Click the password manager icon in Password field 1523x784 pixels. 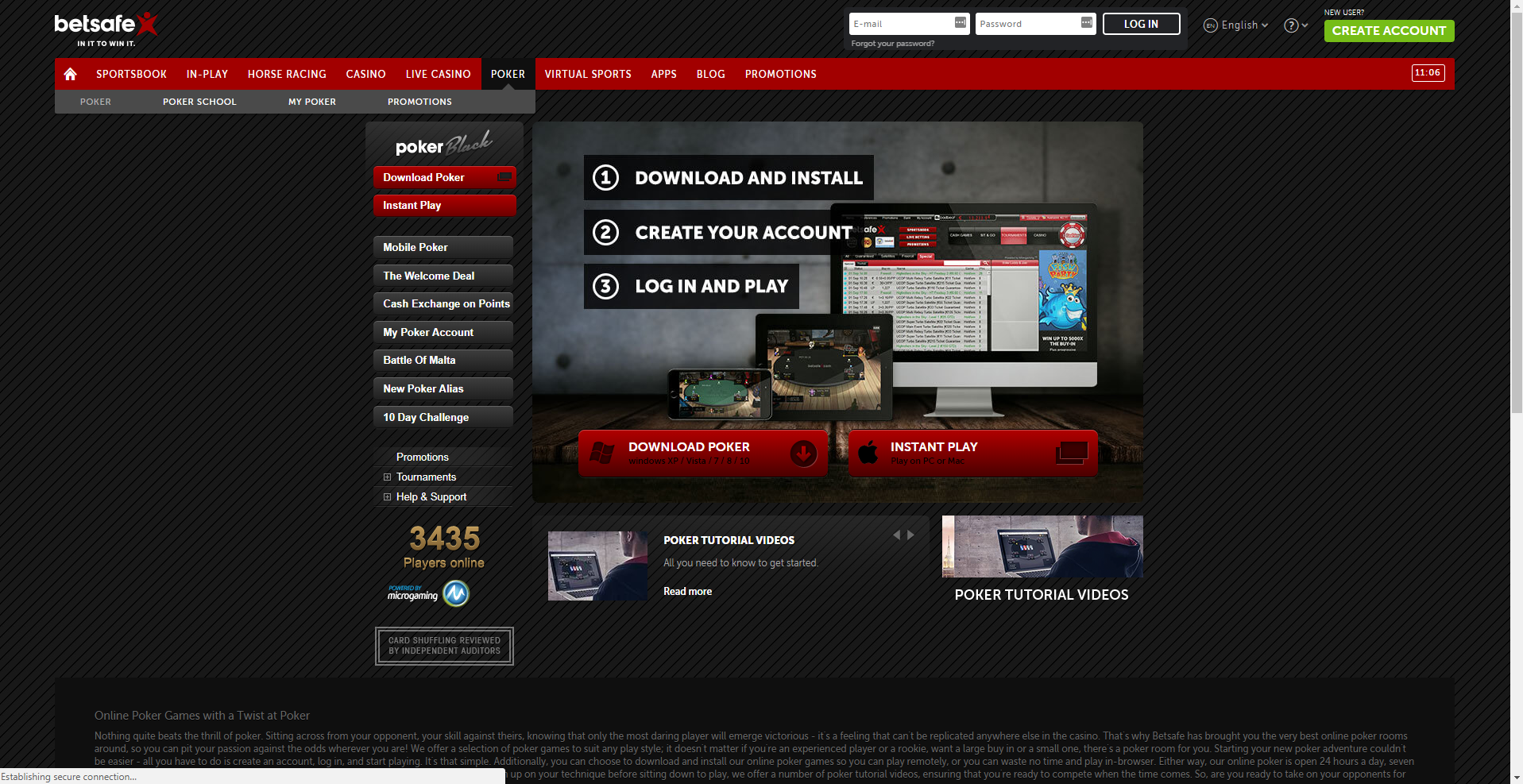pos(1087,23)
